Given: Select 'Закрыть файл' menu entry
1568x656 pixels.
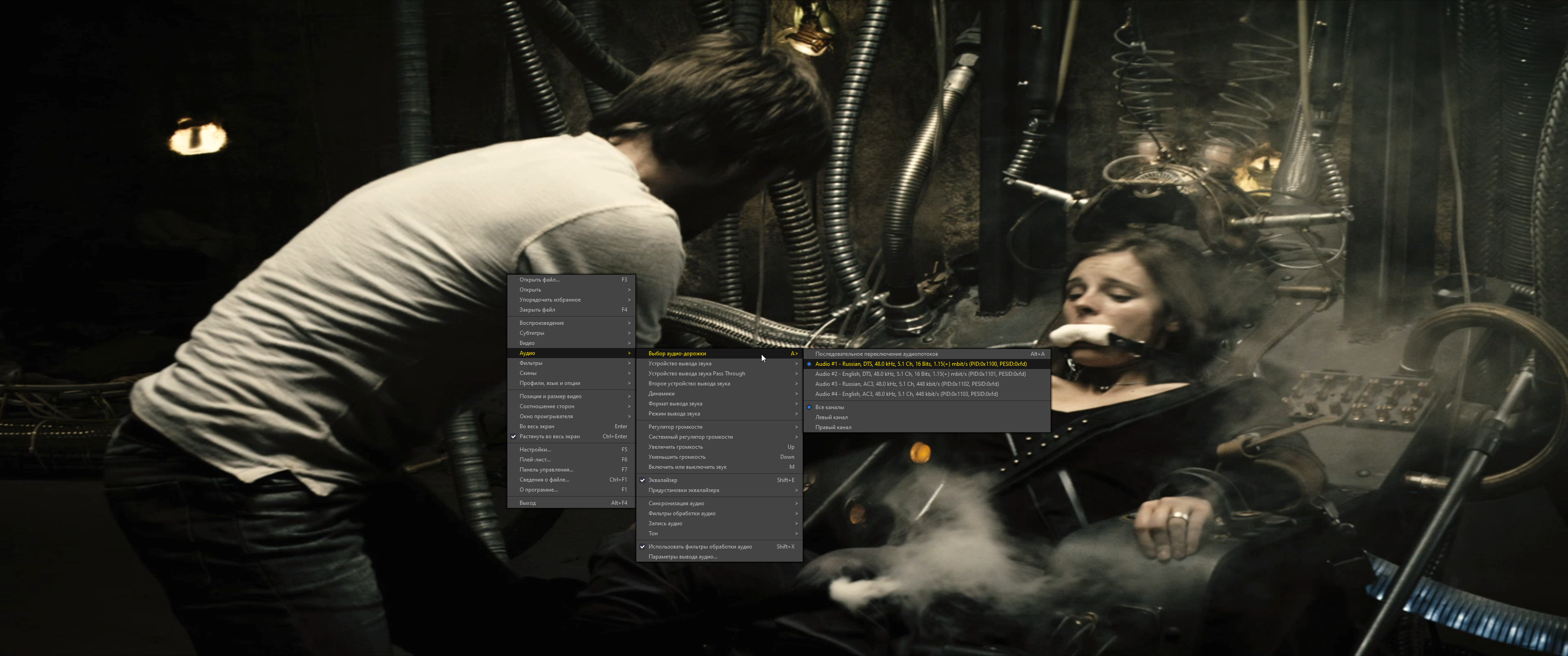Looking at the screenshot, I should [x=571, y=310].
